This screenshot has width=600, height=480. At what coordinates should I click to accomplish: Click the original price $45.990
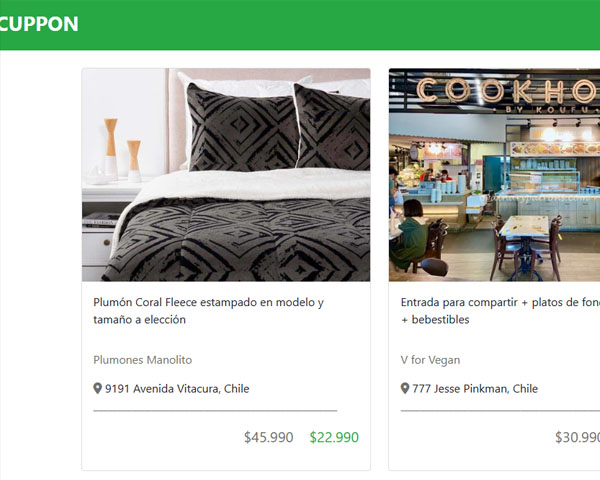pos(268,437)
